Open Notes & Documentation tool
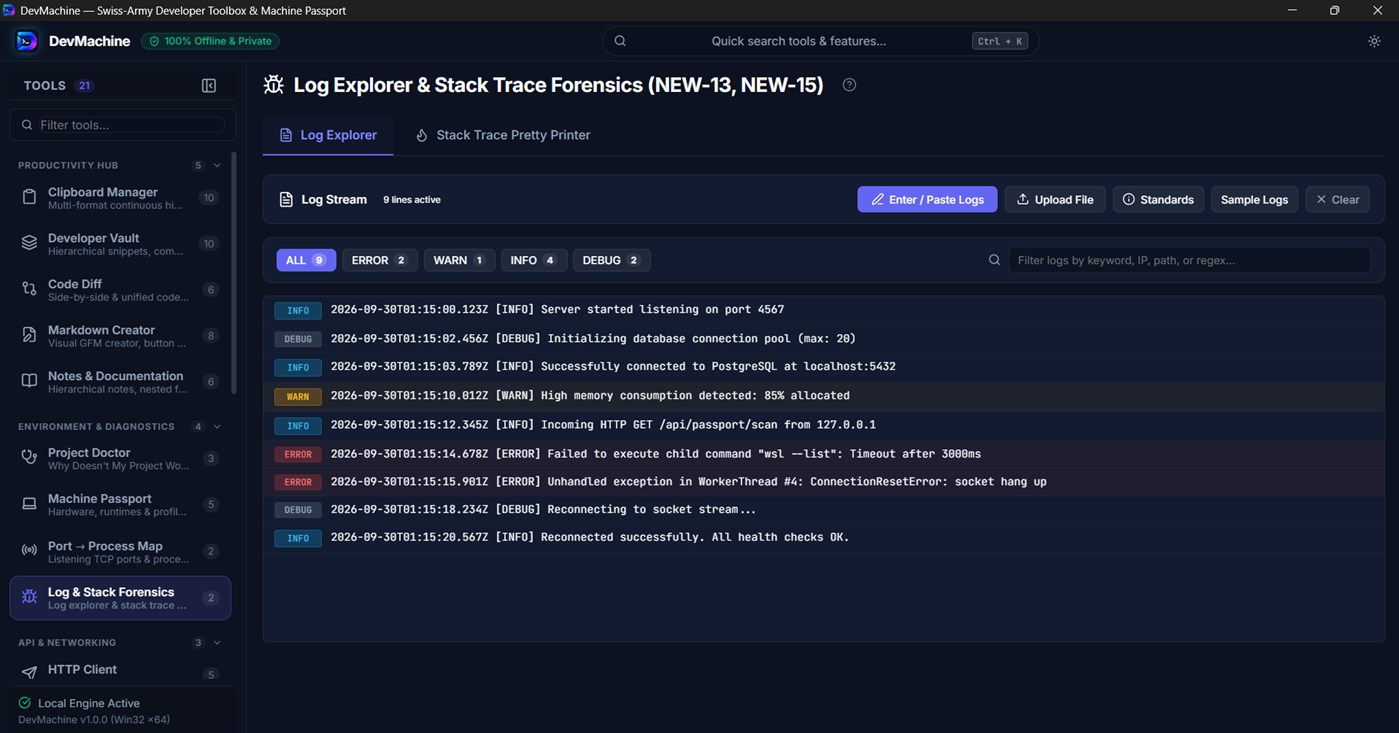Screen dimensions: 1399x733 coord(120,382)
